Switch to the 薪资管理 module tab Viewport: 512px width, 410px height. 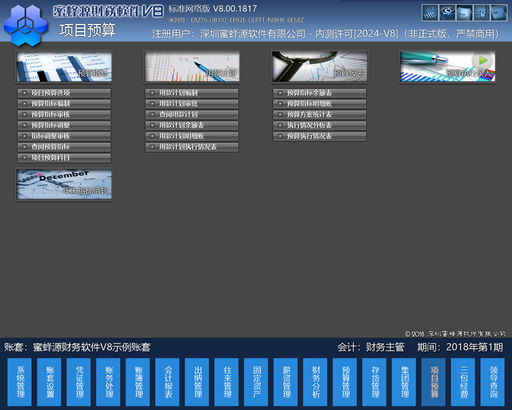[x=286, y=382]
